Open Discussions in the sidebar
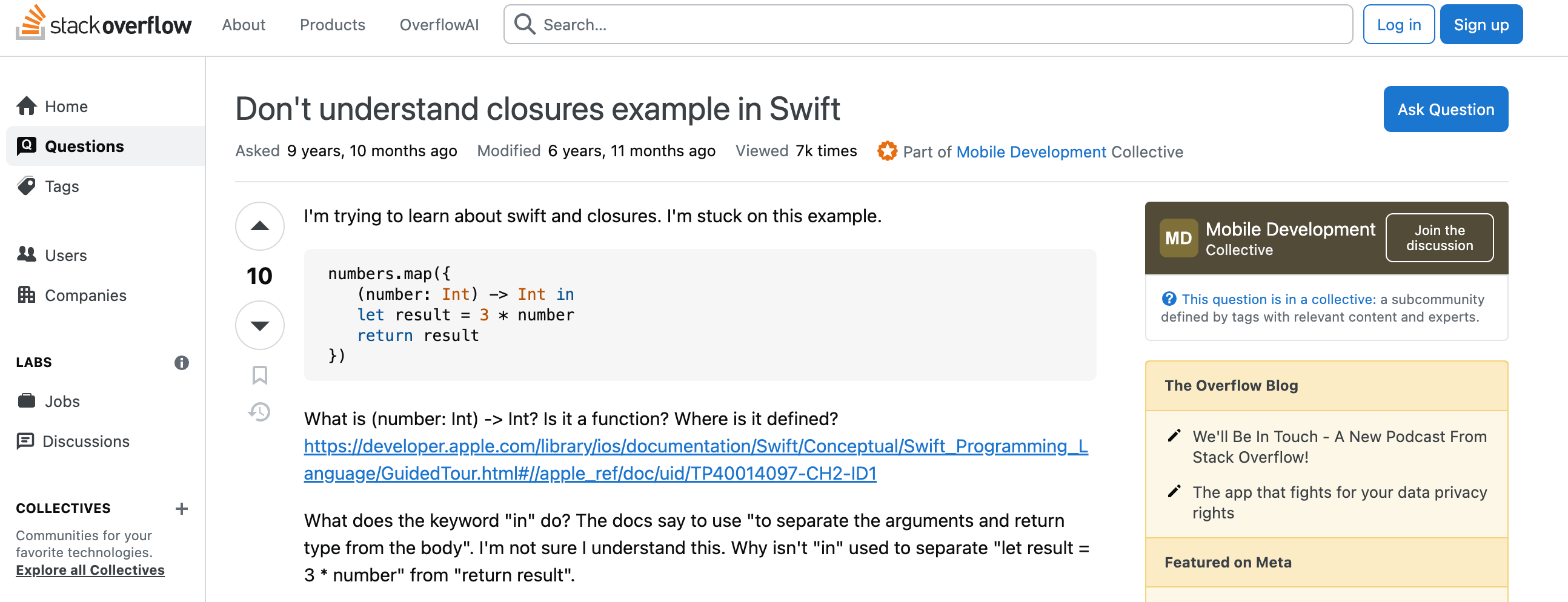 [105, 441]
